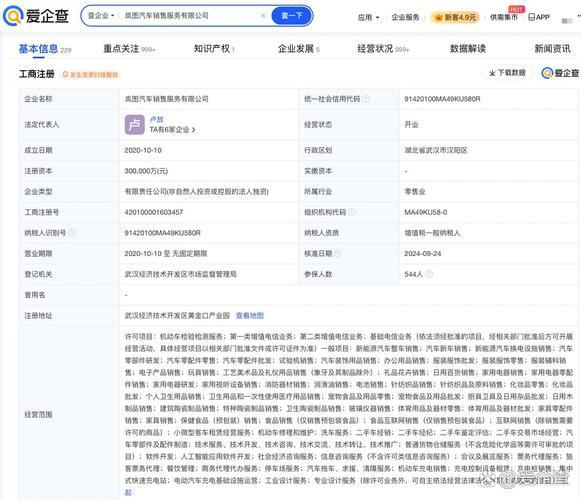This screenshot has height=500, width=581.
Task: Open legal representative 卢放 link
Action: (x=156, y=119)
